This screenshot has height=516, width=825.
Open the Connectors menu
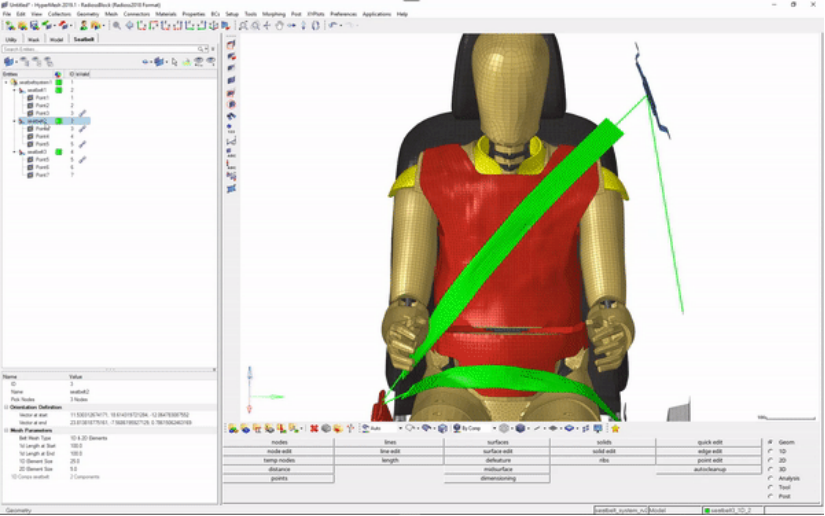(x=136, y=14)
